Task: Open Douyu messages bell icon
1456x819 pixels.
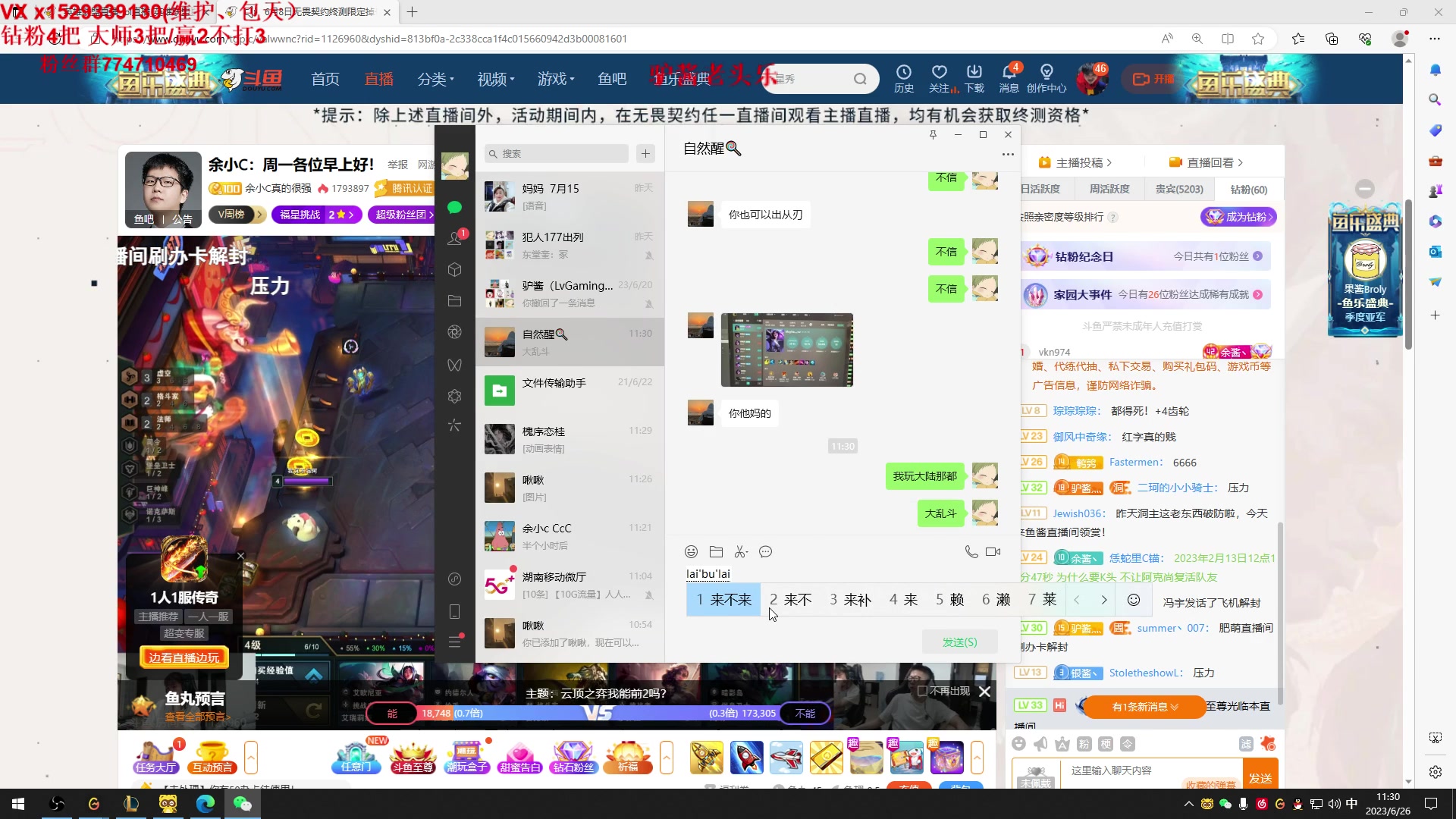Action: coord(1009,78)
